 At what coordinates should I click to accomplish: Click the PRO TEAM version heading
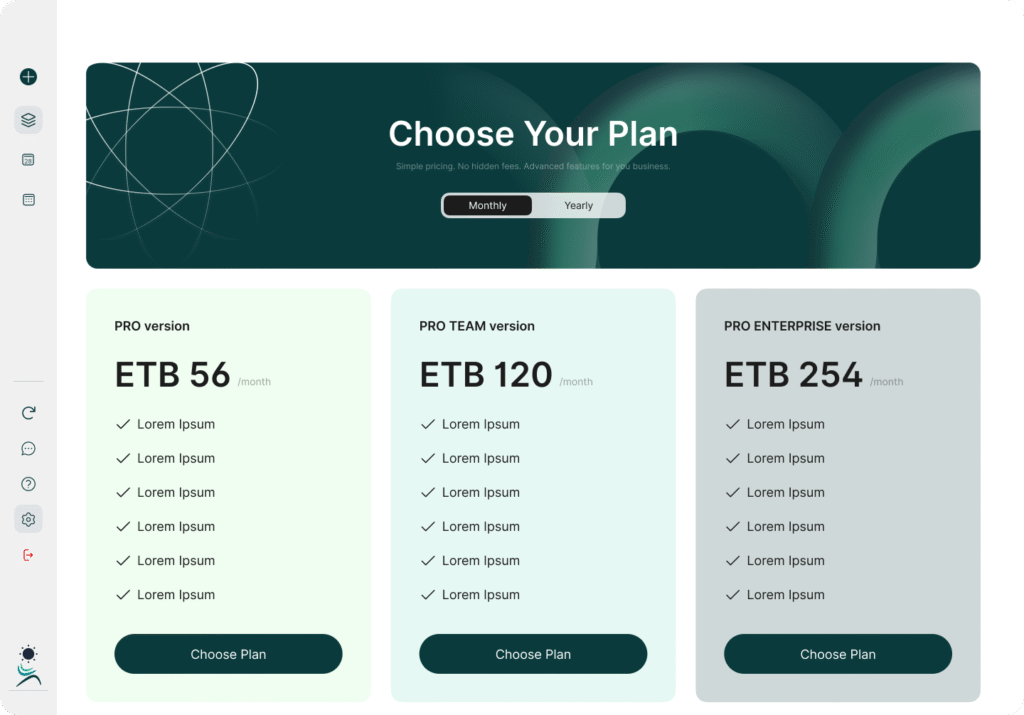coord(477,326)
